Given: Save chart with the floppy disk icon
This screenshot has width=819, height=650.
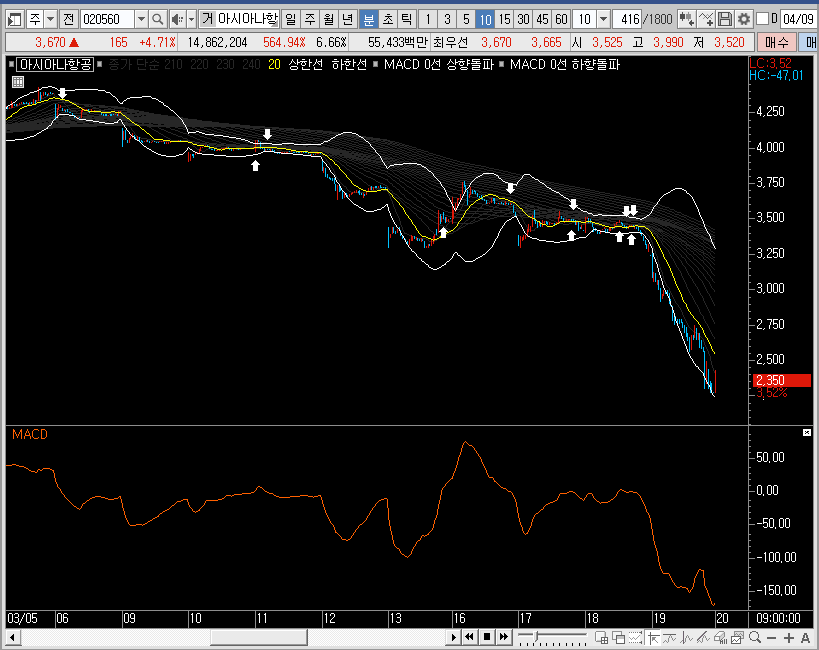Looking at the screenshot, I should click(724, 20).
